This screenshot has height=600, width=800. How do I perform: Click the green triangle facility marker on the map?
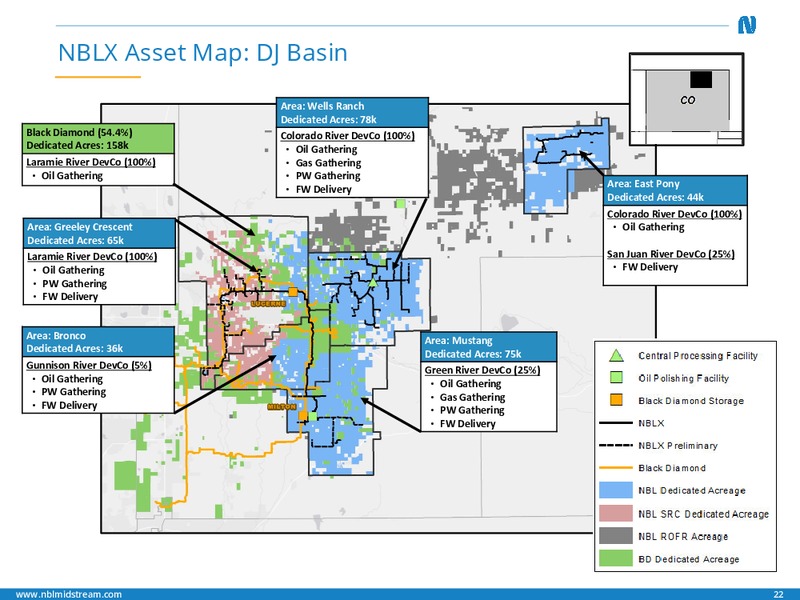tap(373, 282)
